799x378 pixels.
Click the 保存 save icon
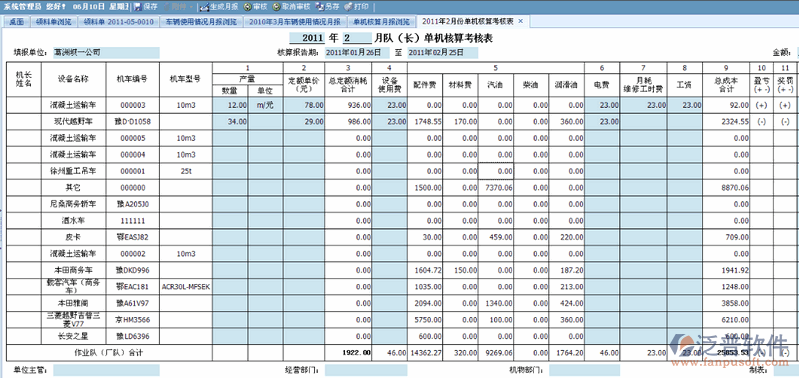coord(137,7)
